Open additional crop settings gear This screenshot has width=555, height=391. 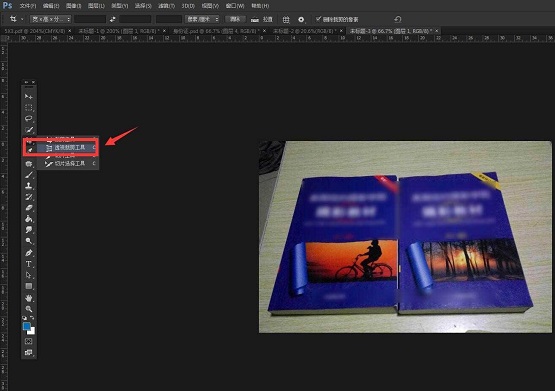click(301, 19)
